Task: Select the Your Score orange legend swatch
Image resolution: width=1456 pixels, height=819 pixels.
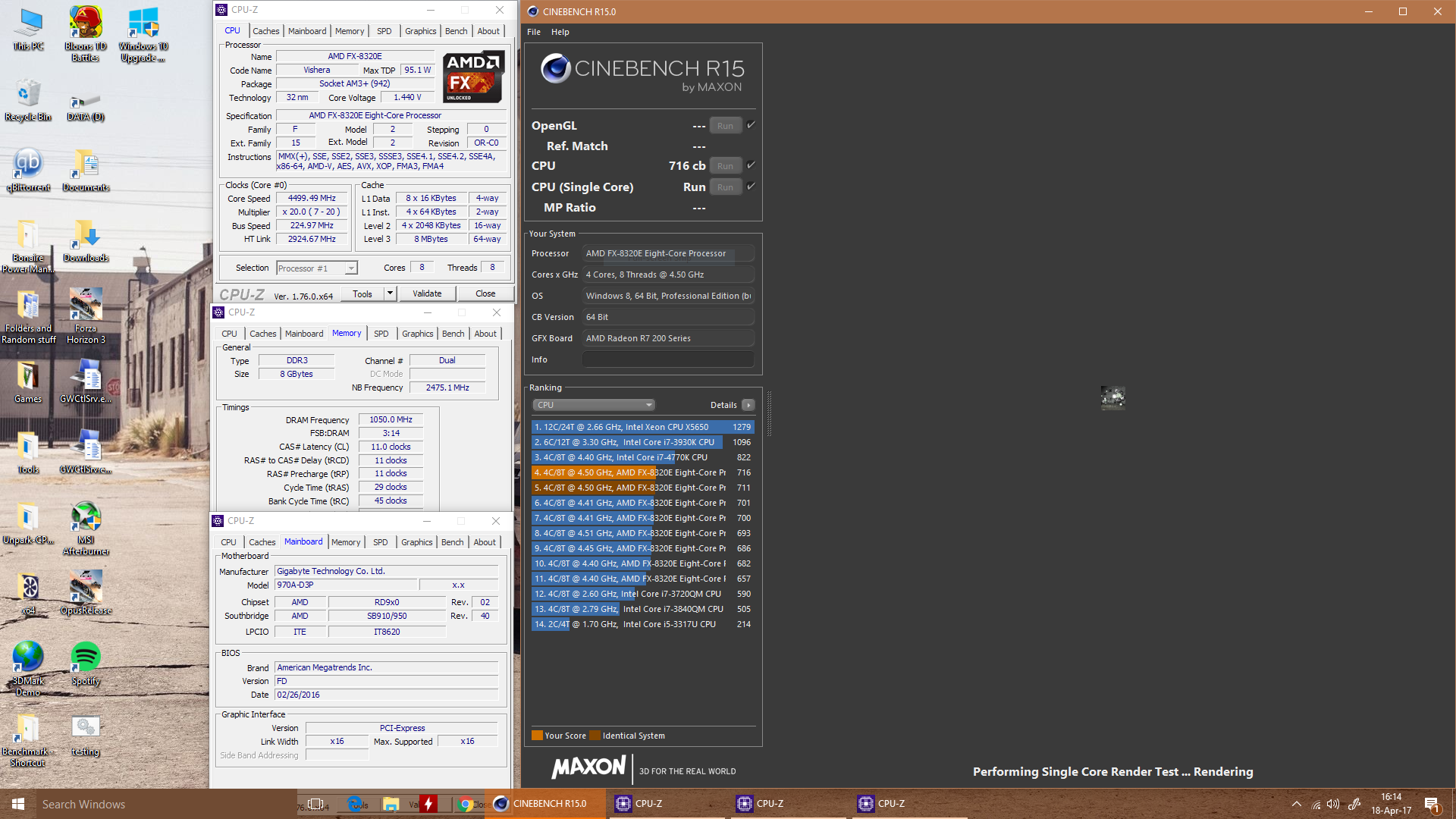Action: coord(537,736)
